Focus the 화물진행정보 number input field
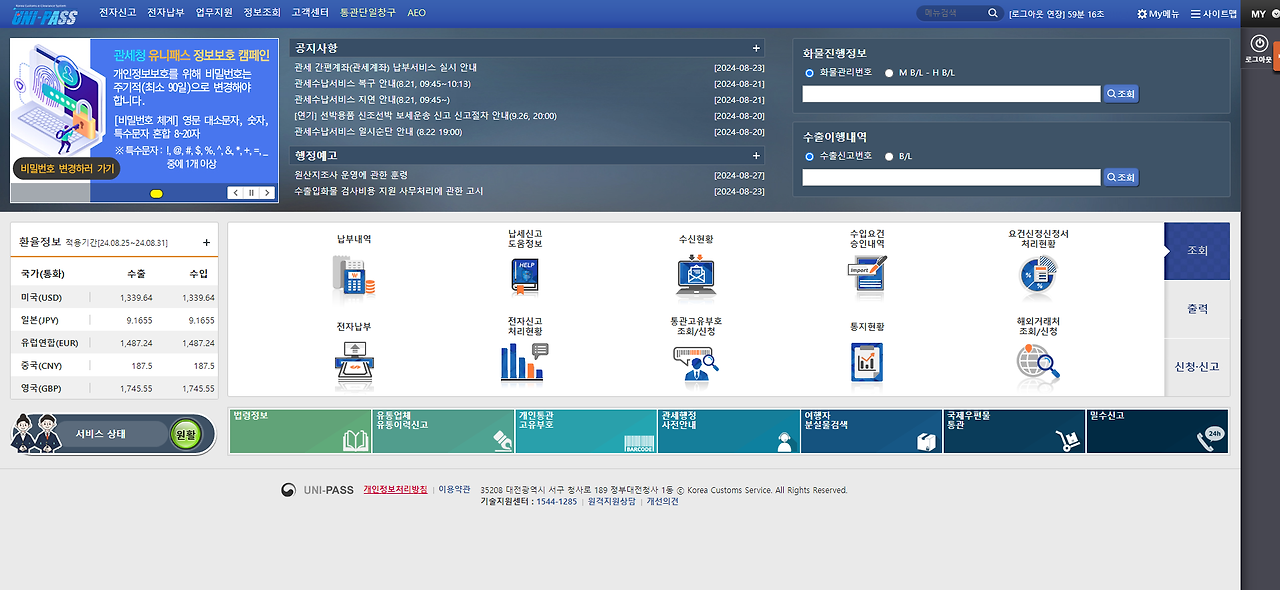 click(951, 94)
